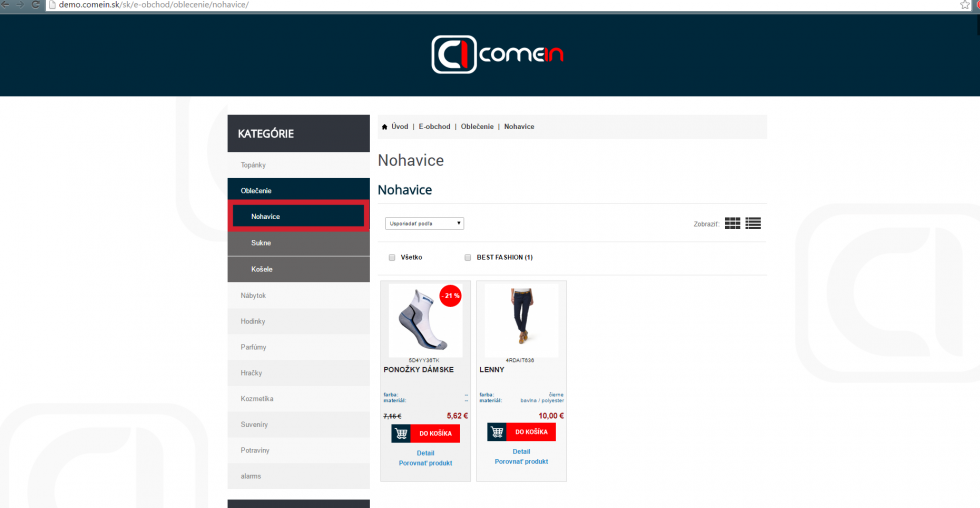Tick the Všetko filter checkbox
This screenshot has height=508, width=980.
[392, 257]
